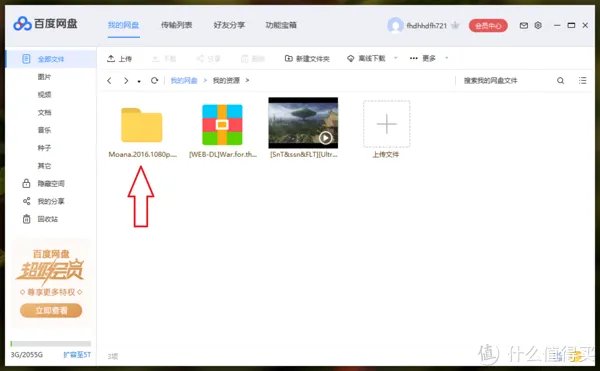Open 隐藏空间 in the sidebar
600x371 pixels.
[51, 184]
